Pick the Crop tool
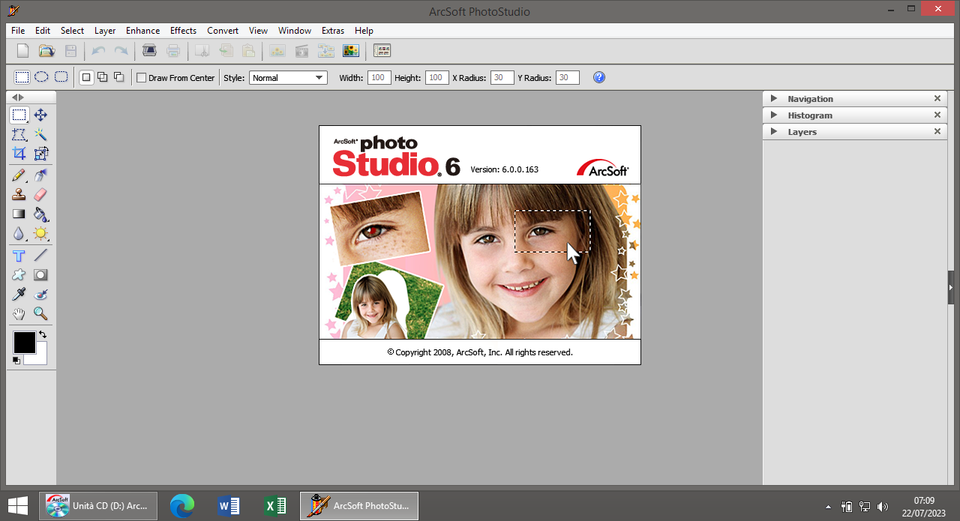Screen dimensions: 960x521 (19, 154)
